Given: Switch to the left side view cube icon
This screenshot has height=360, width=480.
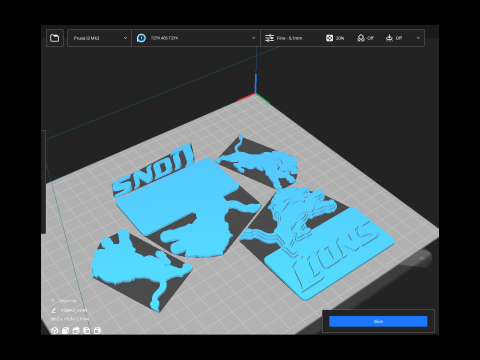Looking at the screenshot, I should (x=87, y=330).
